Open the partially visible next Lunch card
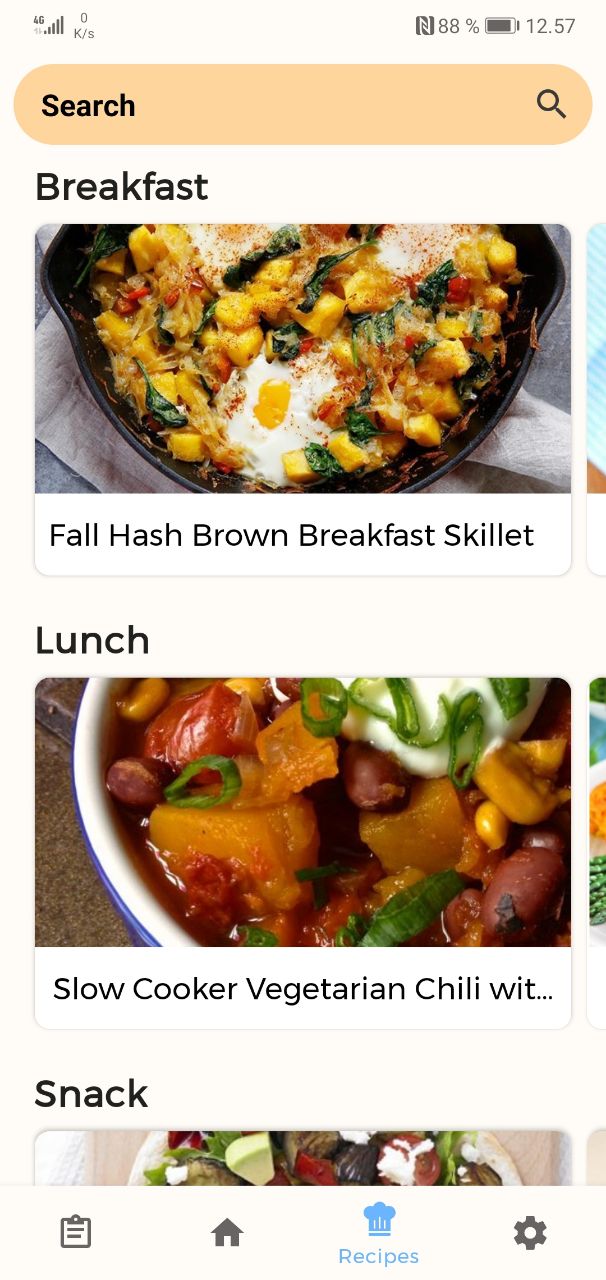 click(597, 853)
